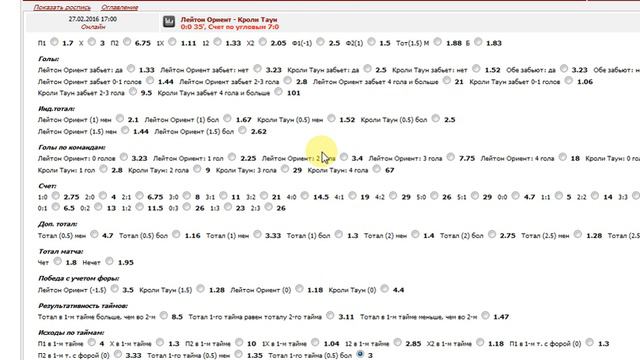Viewport: 640px width, 360px height.
Task: Select Ф2(1) radio with odds 1.5
Action: pos(371,42)
